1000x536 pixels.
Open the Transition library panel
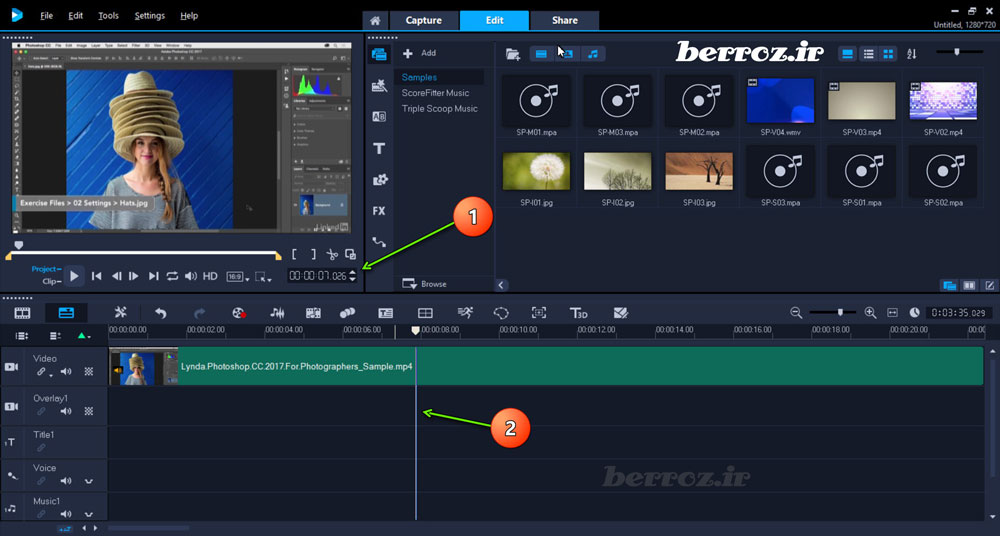[379, 116]
